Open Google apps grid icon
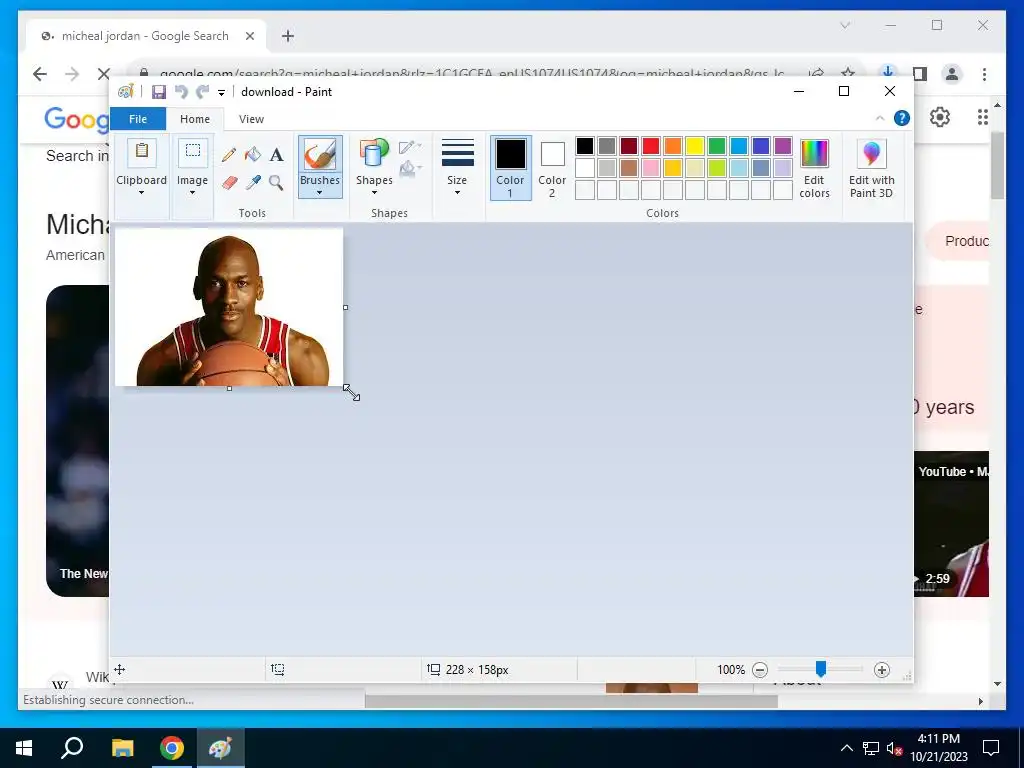Screen dimensions: 1024x768 (982, 118)
